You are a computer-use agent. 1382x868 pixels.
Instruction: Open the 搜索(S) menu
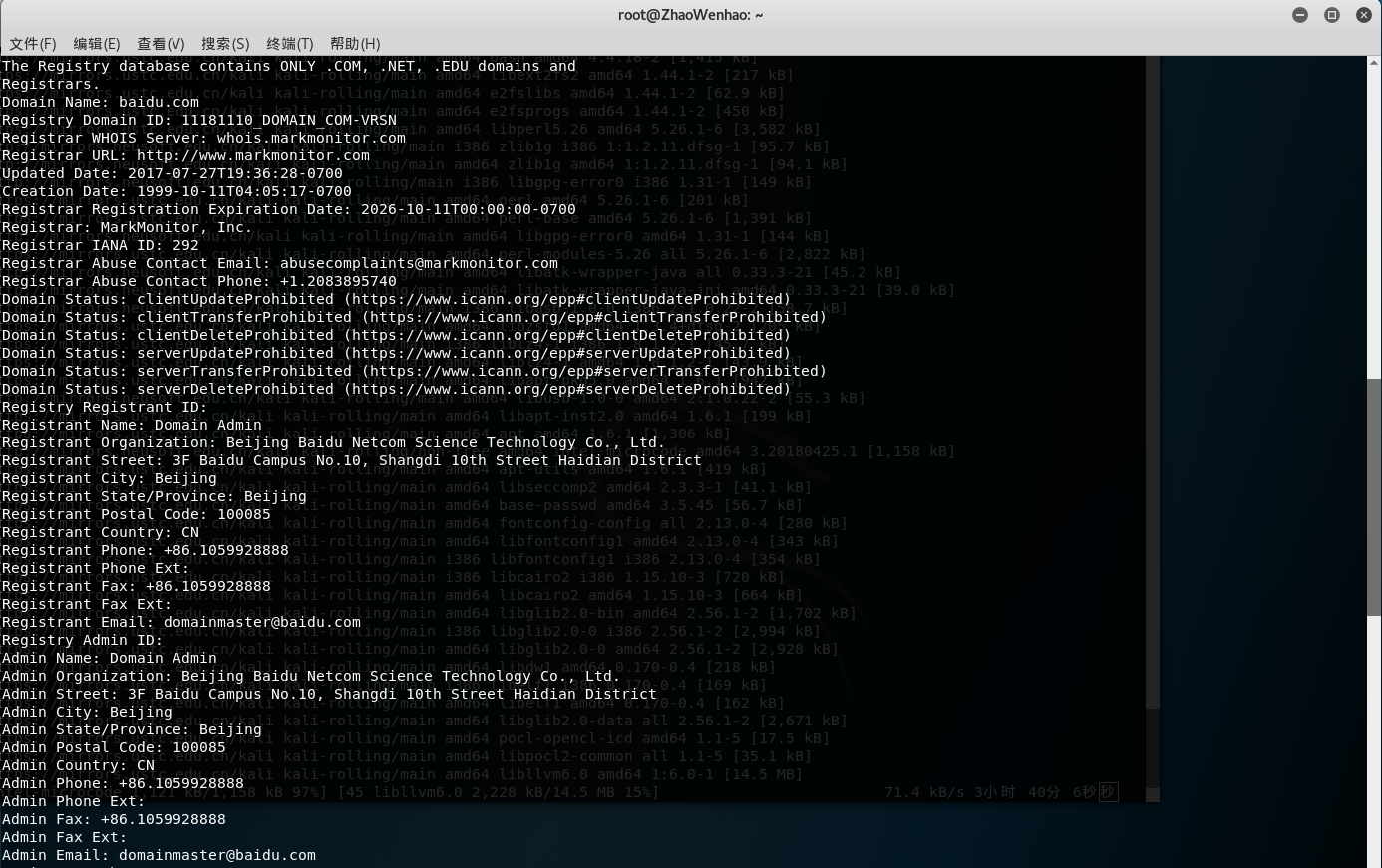225,44
